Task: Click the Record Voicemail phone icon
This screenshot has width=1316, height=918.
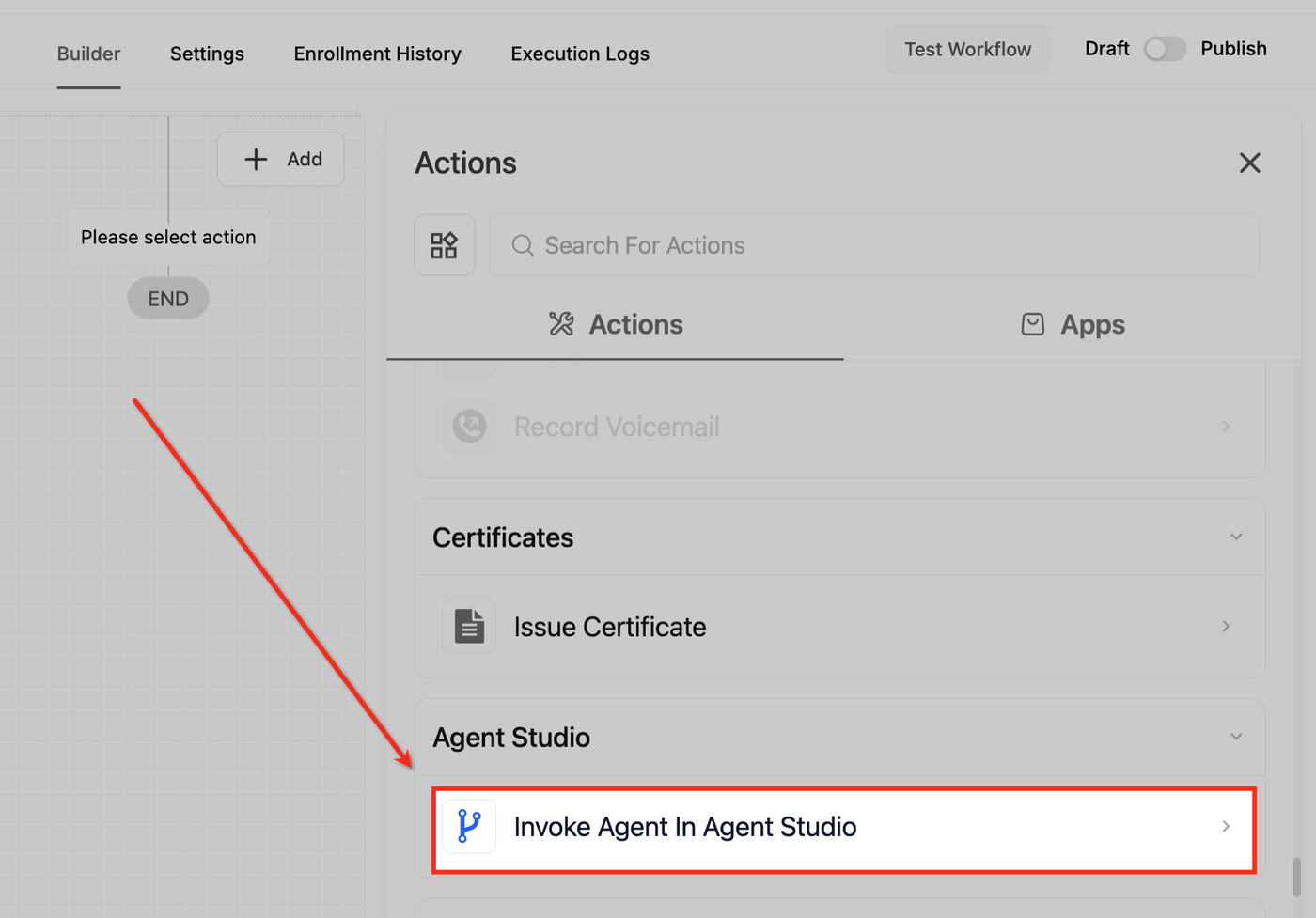Action: [469, 427]
